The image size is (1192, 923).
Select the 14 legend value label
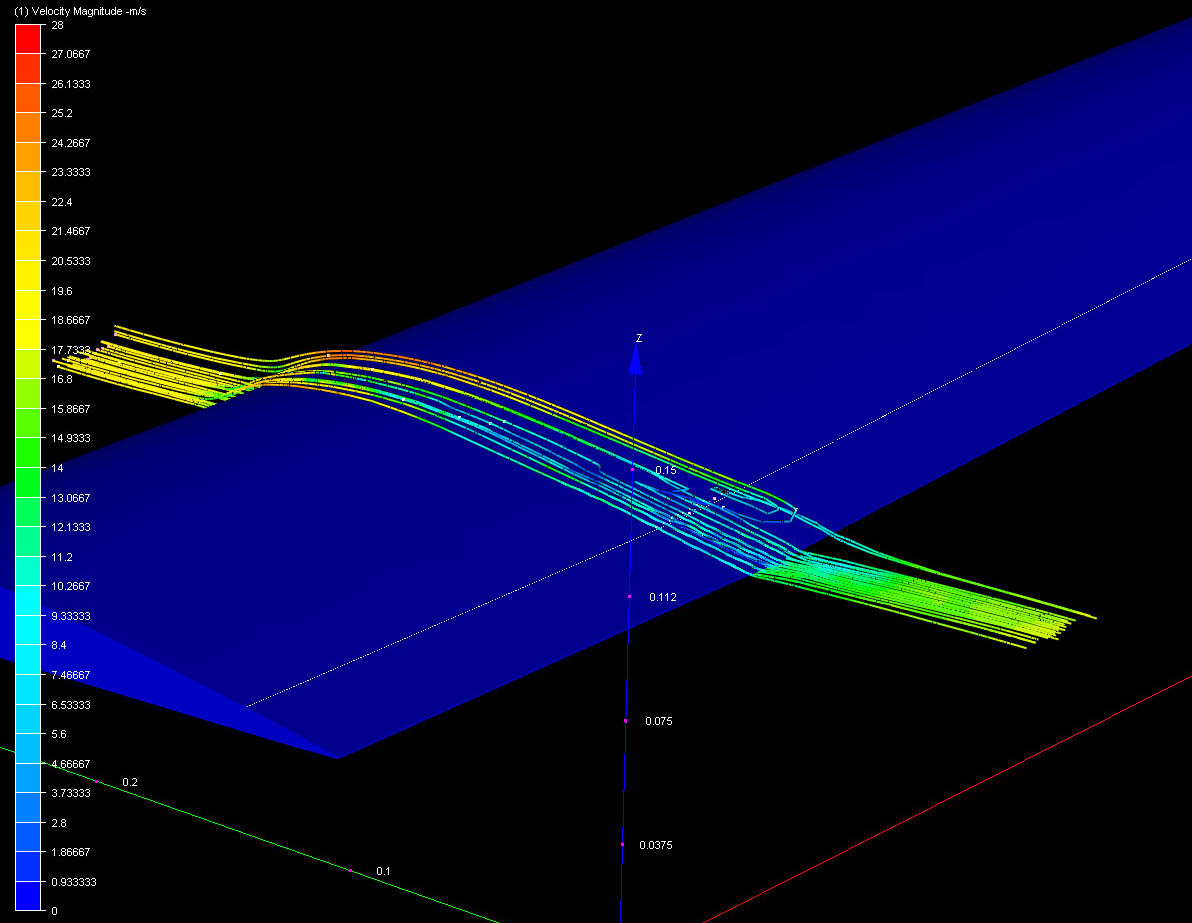[58, 468]
